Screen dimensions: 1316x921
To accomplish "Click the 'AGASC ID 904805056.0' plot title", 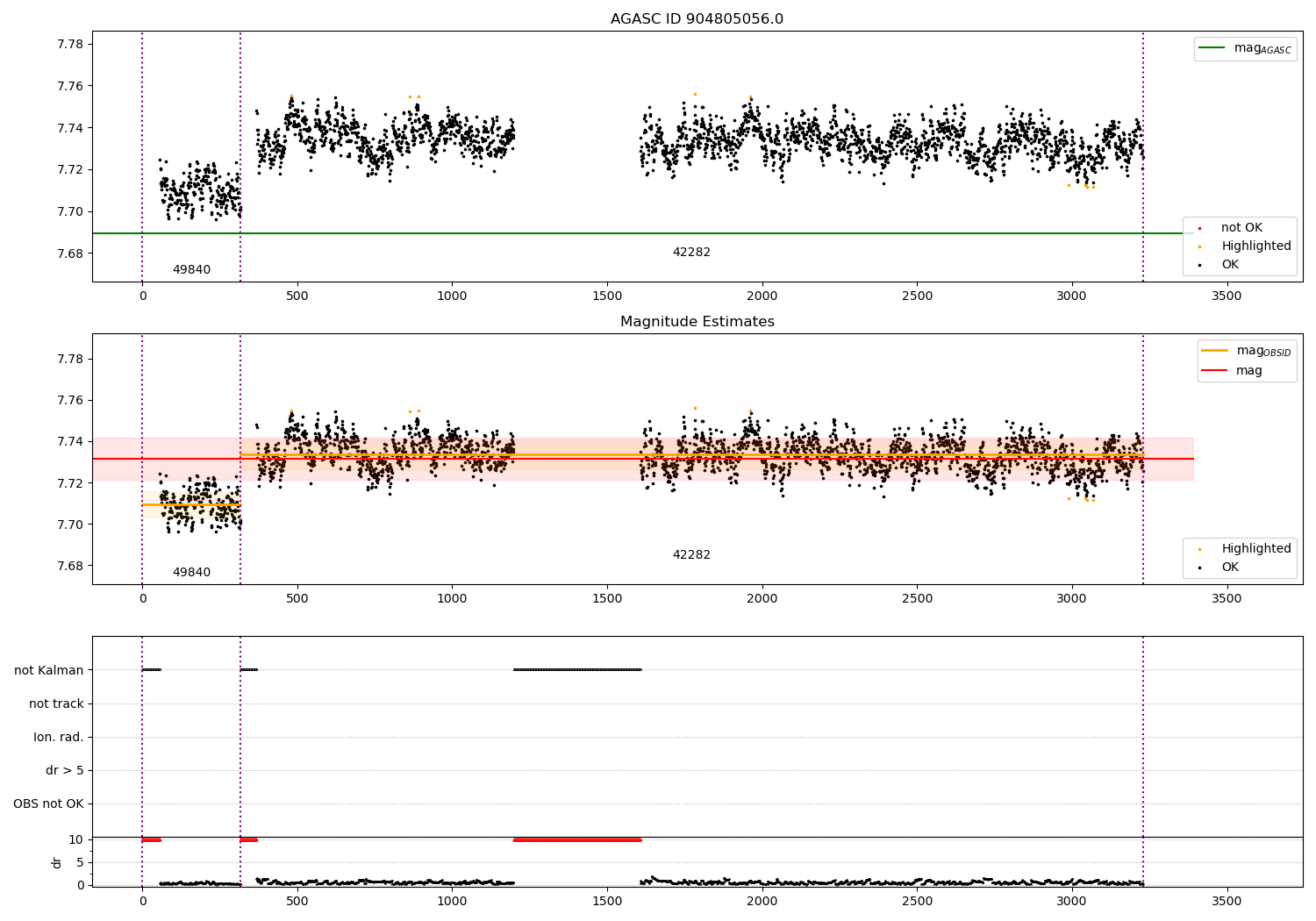I will pos(697,19).
